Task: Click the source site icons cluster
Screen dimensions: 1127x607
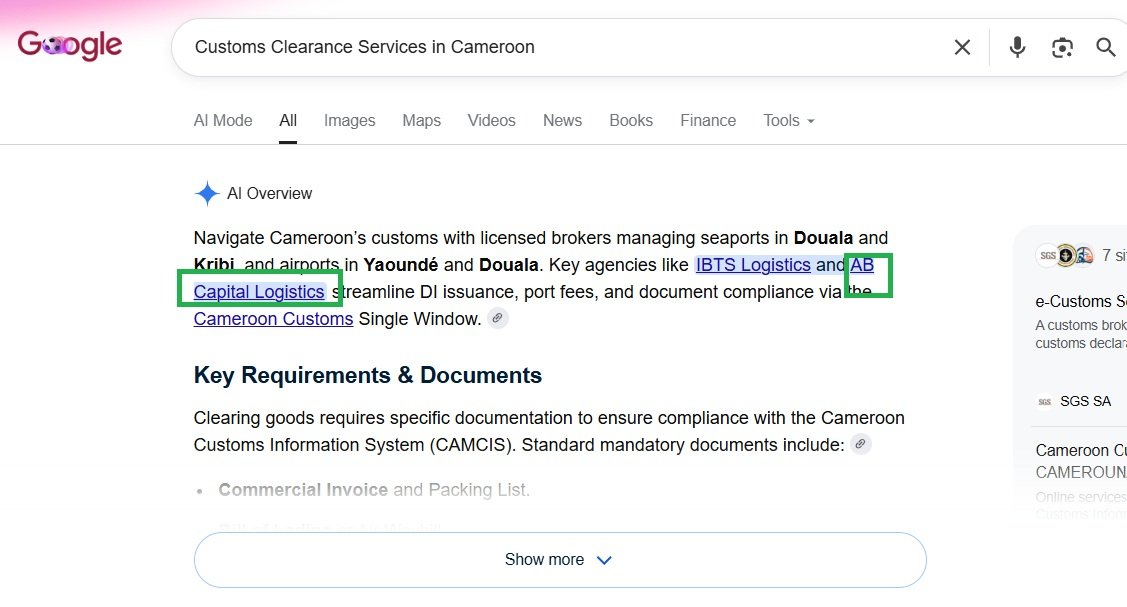Action: 1065,255
